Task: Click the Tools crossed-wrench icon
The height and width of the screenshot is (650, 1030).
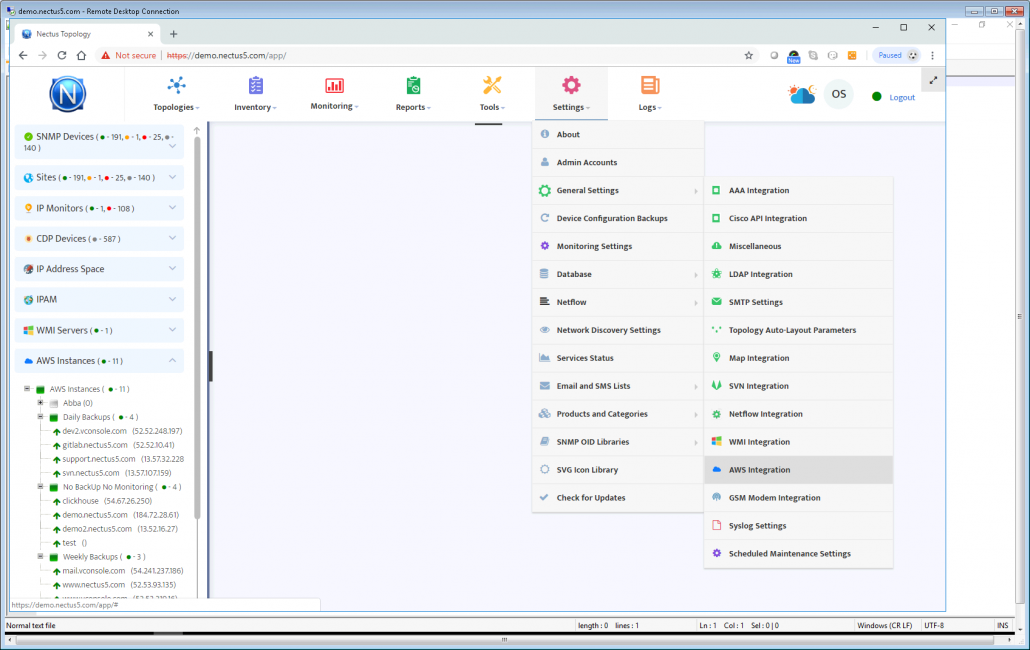Action: [x=491, y=85]
